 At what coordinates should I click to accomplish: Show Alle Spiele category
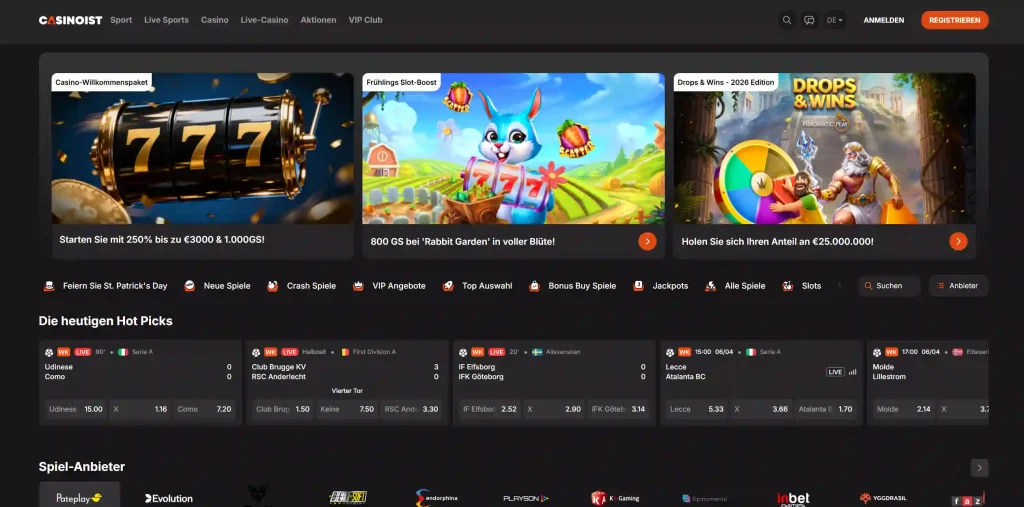click(x=735, y=286)
